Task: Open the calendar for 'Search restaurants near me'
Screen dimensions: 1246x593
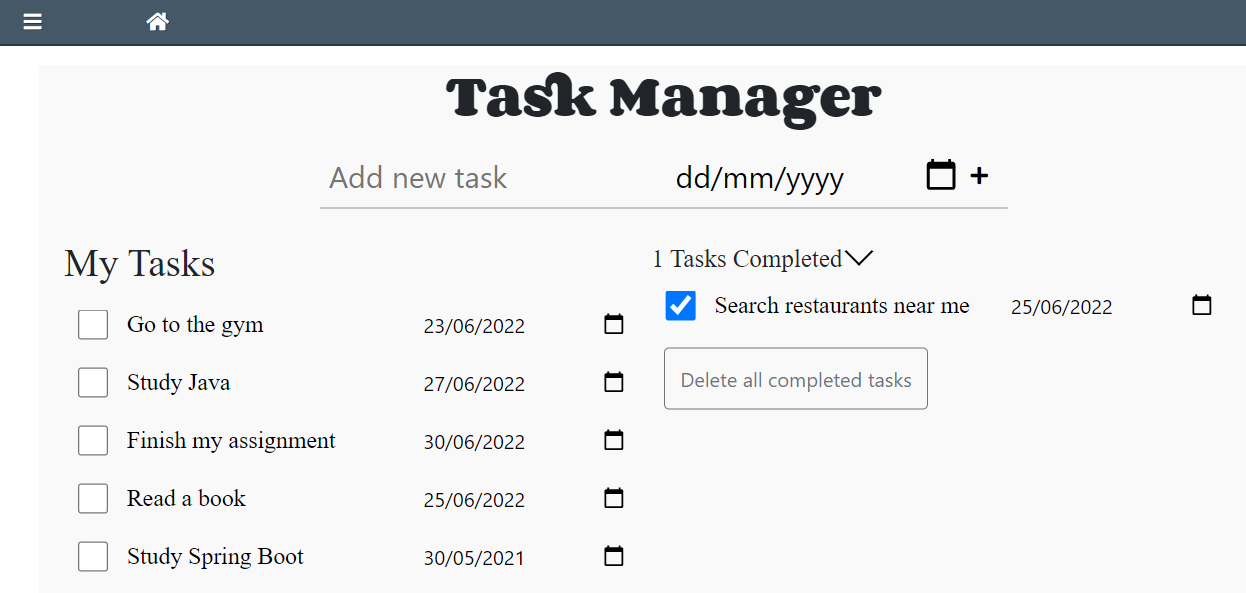Action: point(1201,305)
